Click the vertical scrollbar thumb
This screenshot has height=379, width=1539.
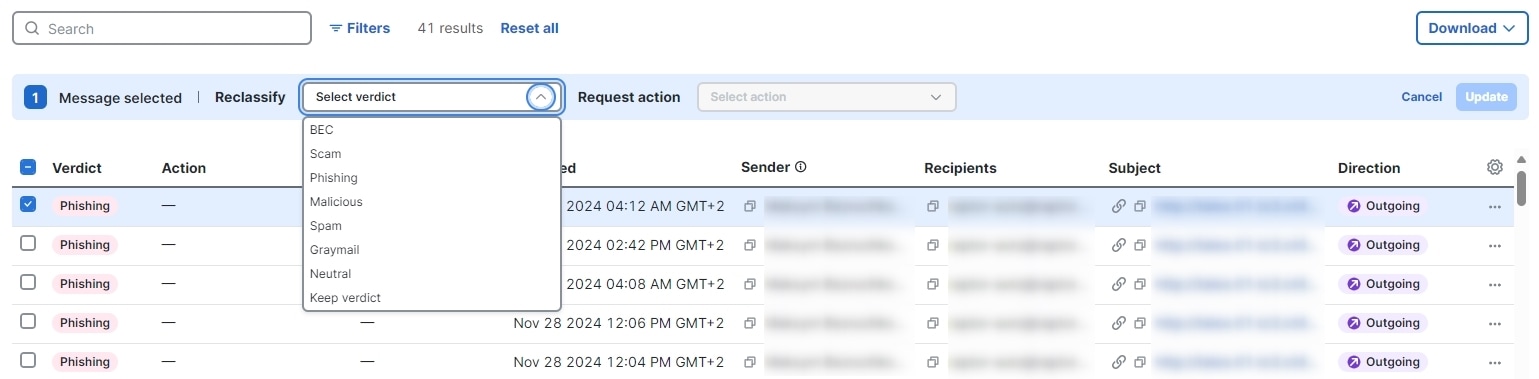pyautogui.click(x=1521, y=187)
